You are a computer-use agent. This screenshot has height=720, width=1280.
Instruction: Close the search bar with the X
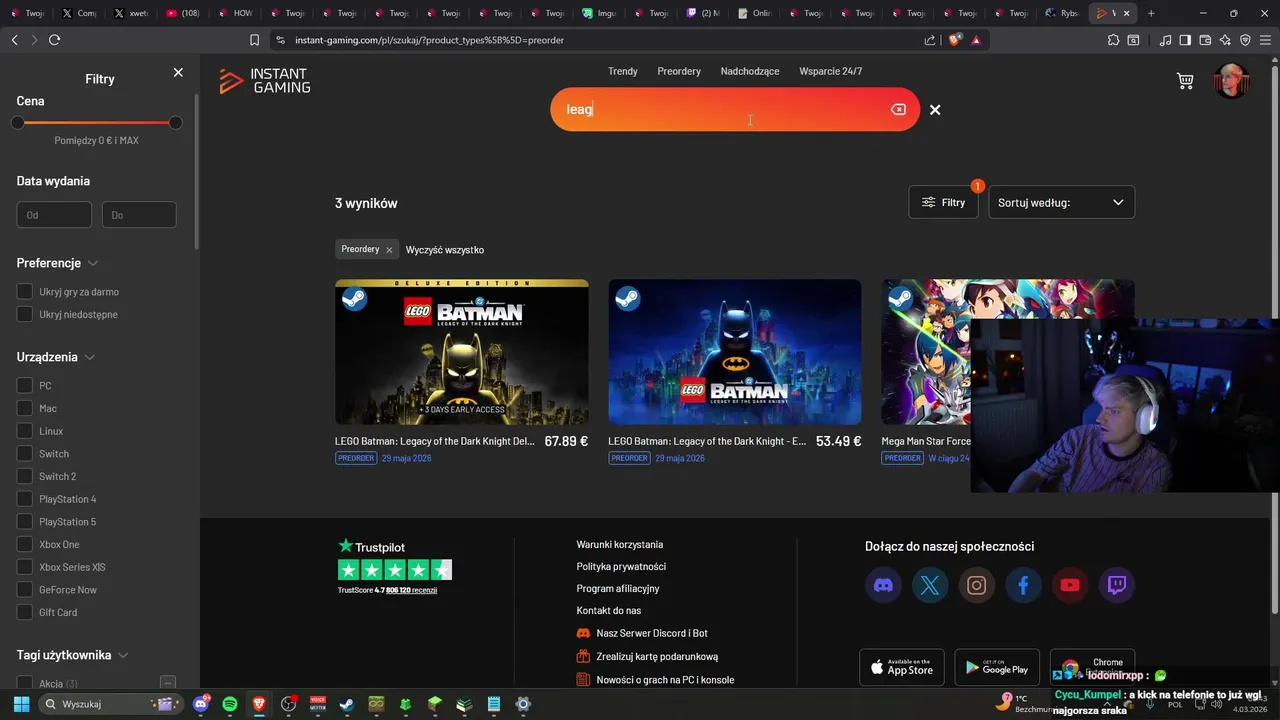[935, 110]
